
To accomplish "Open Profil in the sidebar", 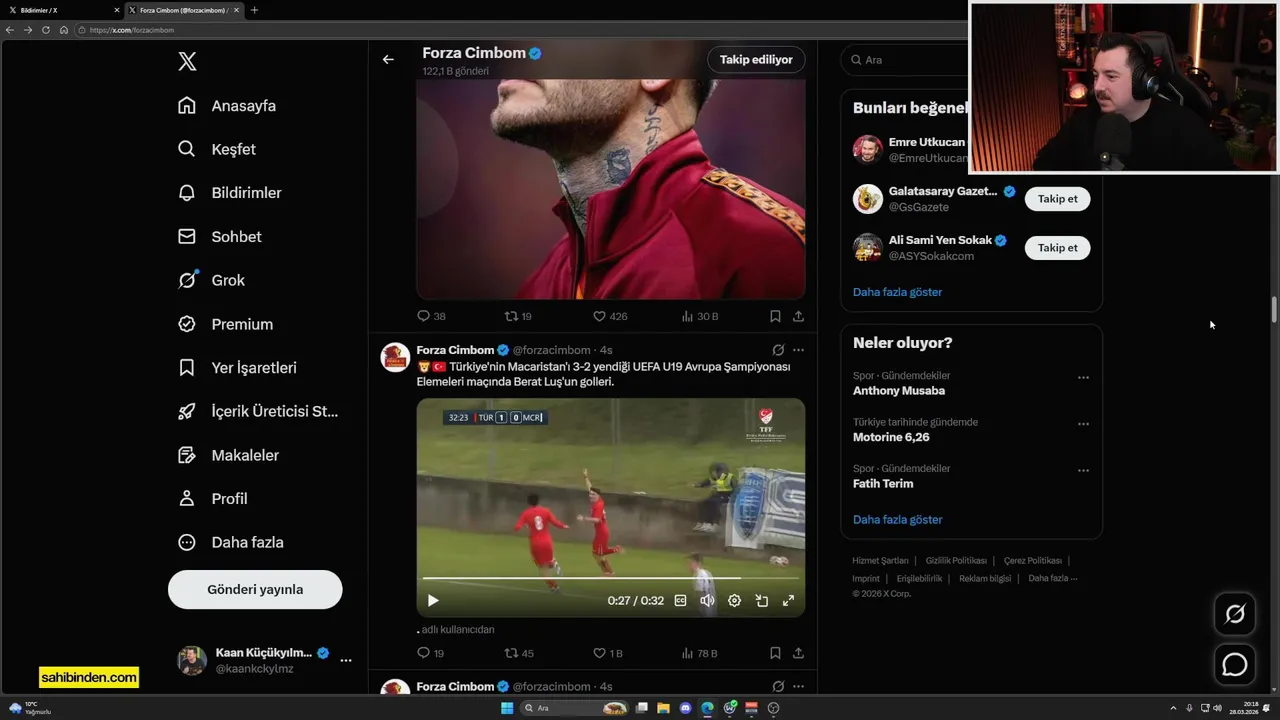I will point(212,498).
